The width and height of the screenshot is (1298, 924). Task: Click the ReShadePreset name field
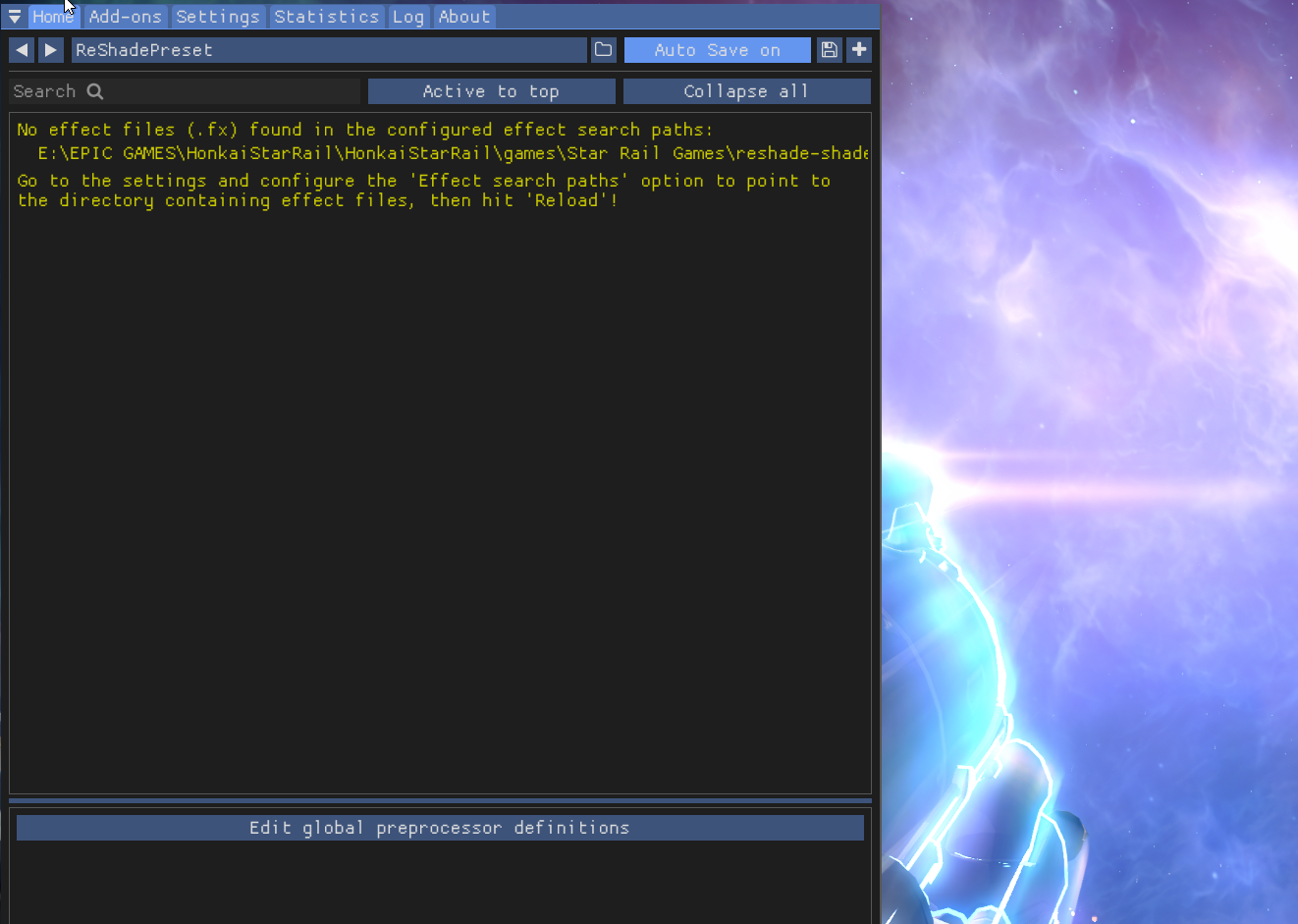329,50
